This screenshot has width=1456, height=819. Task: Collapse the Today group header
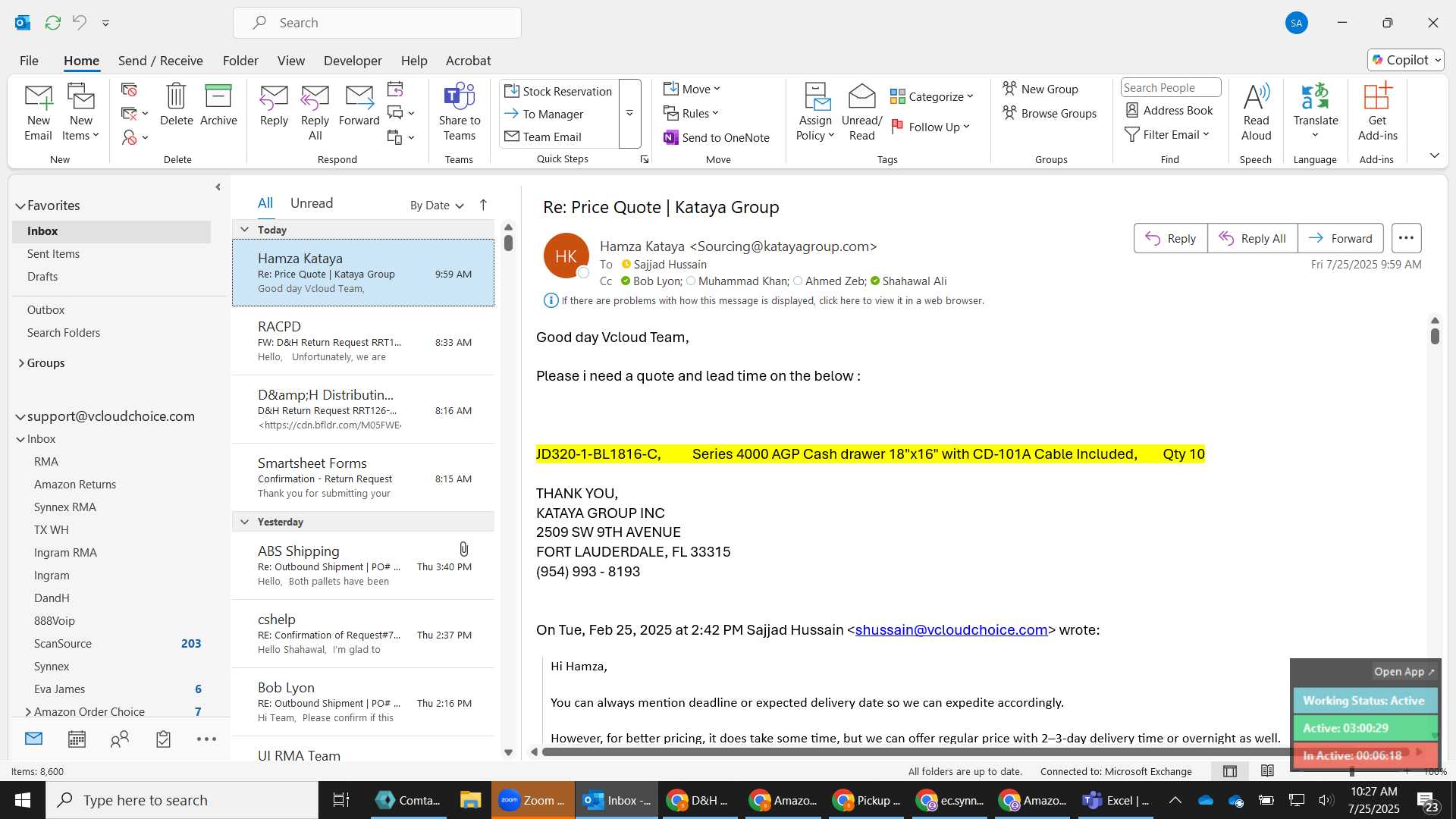(244, 229)
